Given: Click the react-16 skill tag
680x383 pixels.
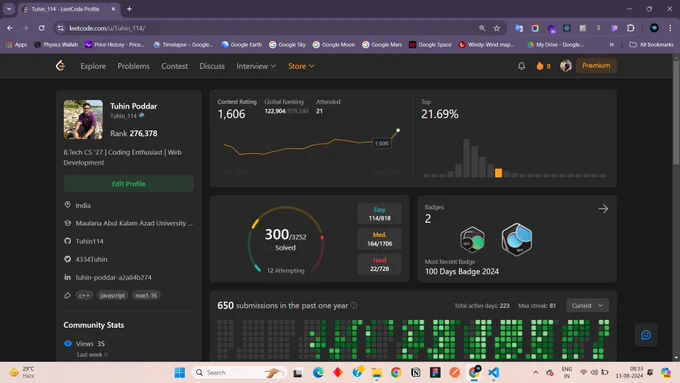Looking at the screenshot, I should (x=146, y=295).
